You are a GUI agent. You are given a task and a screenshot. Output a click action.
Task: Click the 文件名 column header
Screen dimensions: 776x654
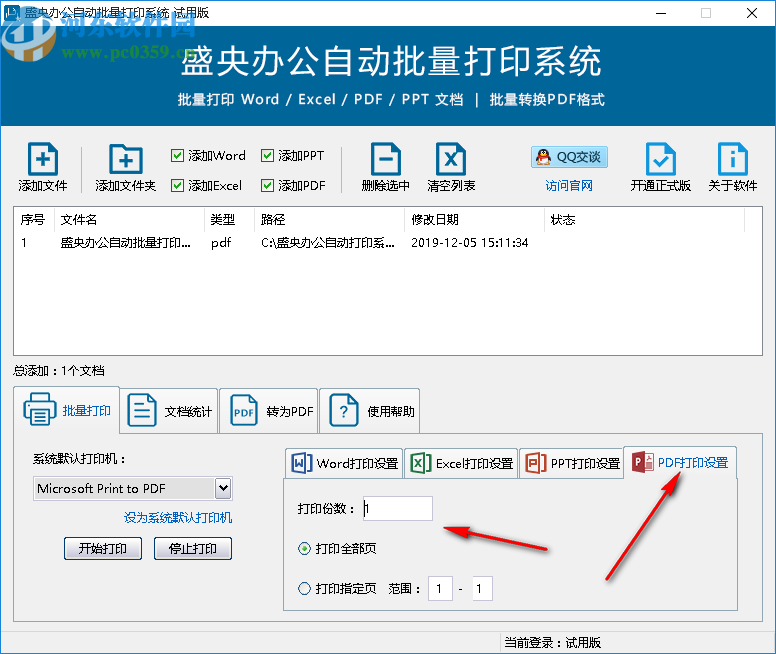tap(130, 219)
